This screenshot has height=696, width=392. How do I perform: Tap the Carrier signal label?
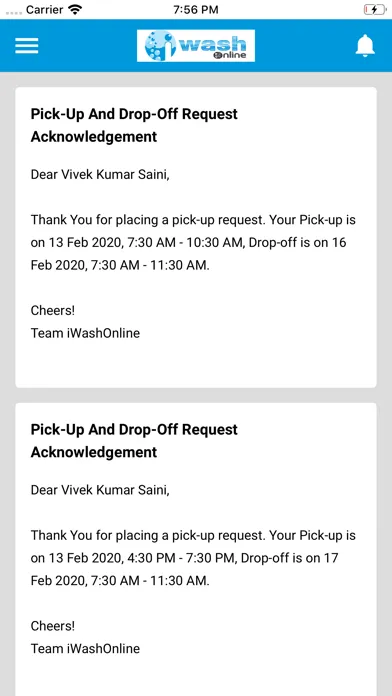pos(44,10)
